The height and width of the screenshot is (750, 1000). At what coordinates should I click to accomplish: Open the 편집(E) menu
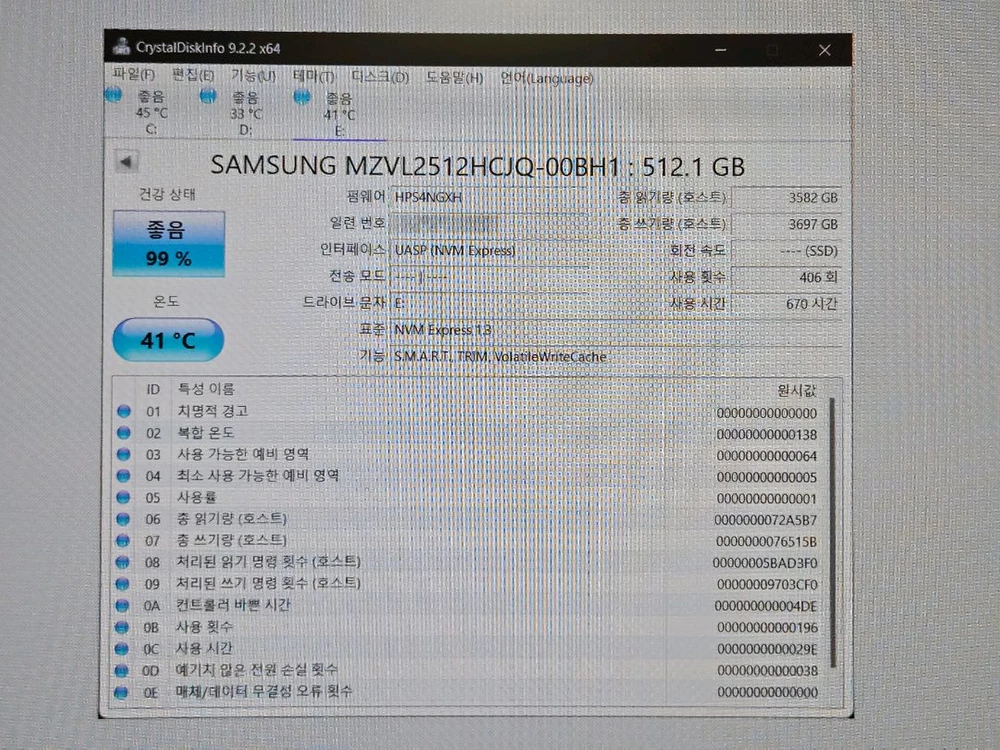click(x=193, y=75)
